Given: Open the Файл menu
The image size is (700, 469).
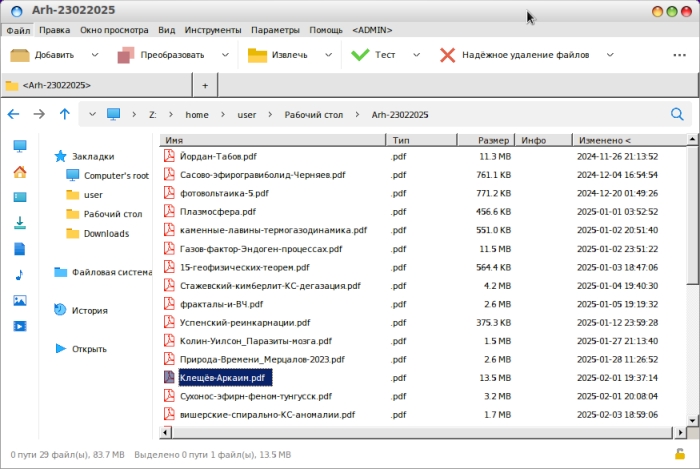Looking at the screenshot, I should pyautogui.click(x=18, y=30).
